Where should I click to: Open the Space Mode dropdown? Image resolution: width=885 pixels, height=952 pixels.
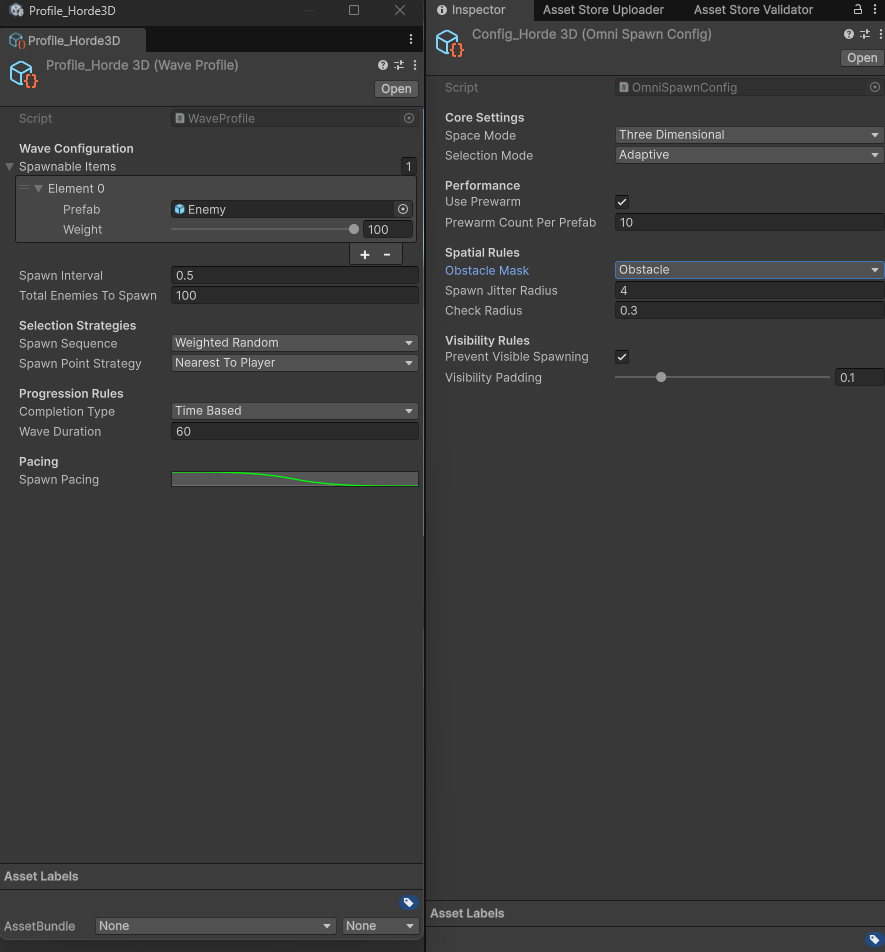[747, 135]
